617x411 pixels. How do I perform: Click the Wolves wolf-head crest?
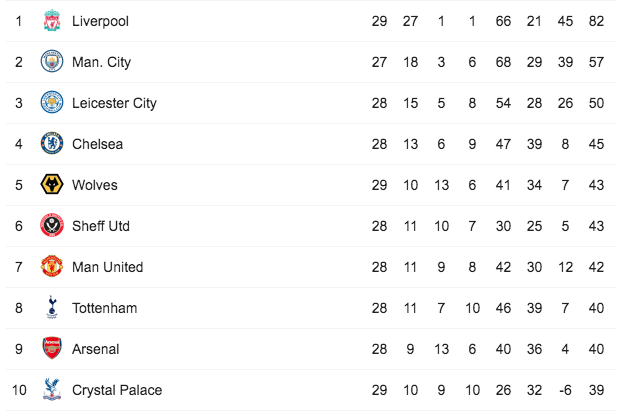52,184
